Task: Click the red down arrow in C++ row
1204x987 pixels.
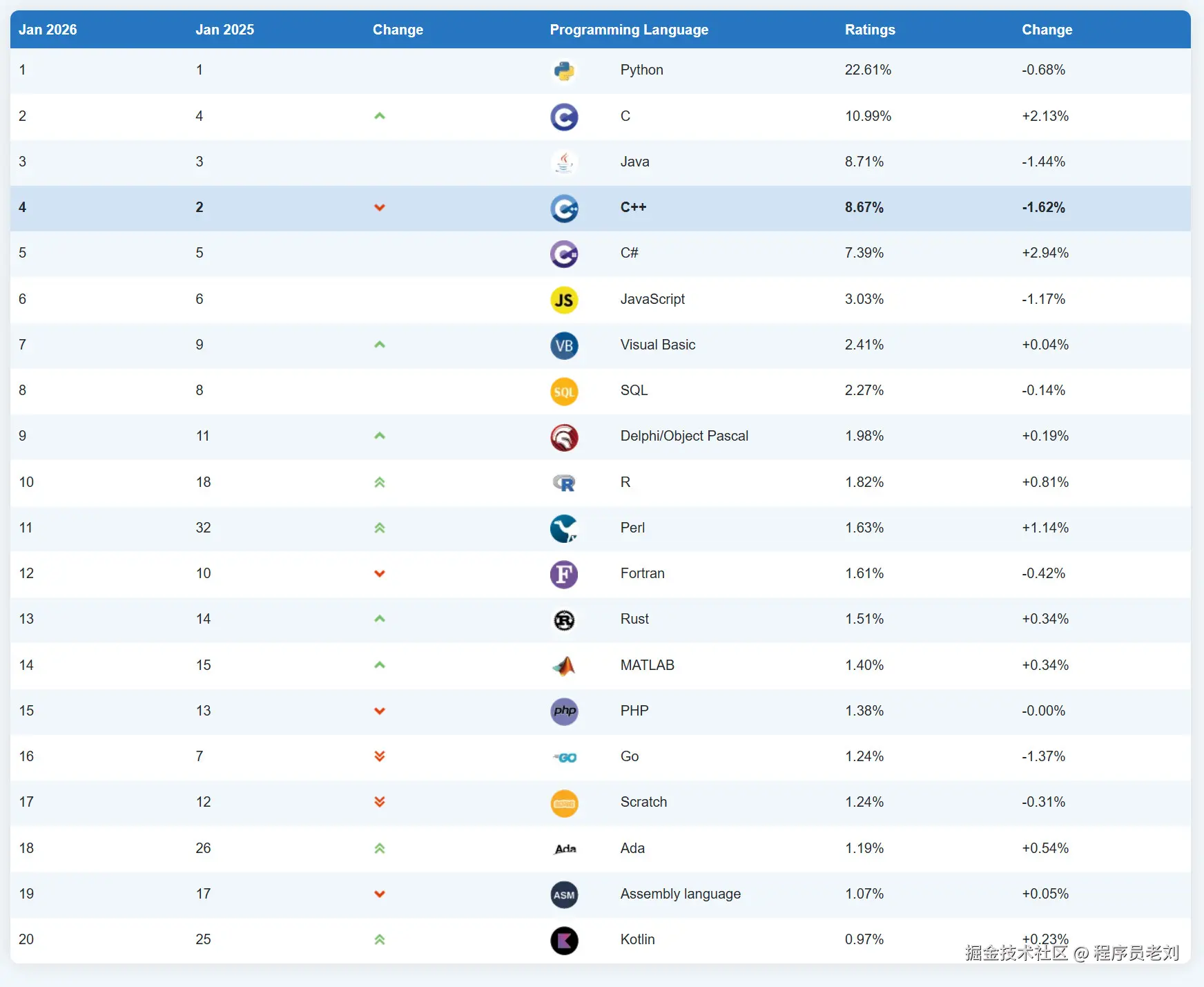Action: click(x=379, y=208)
